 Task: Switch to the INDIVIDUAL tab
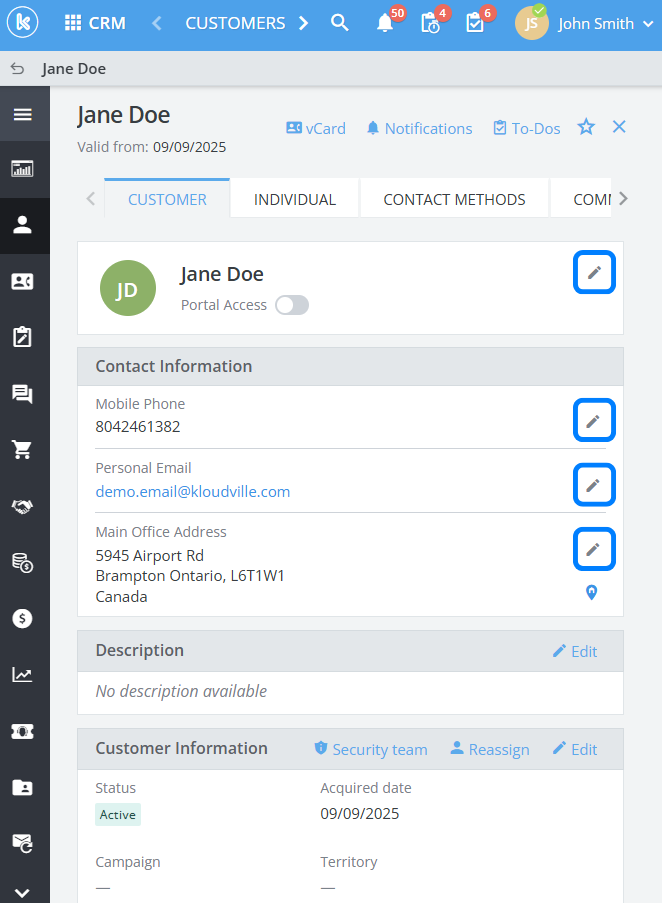point(295,199)
